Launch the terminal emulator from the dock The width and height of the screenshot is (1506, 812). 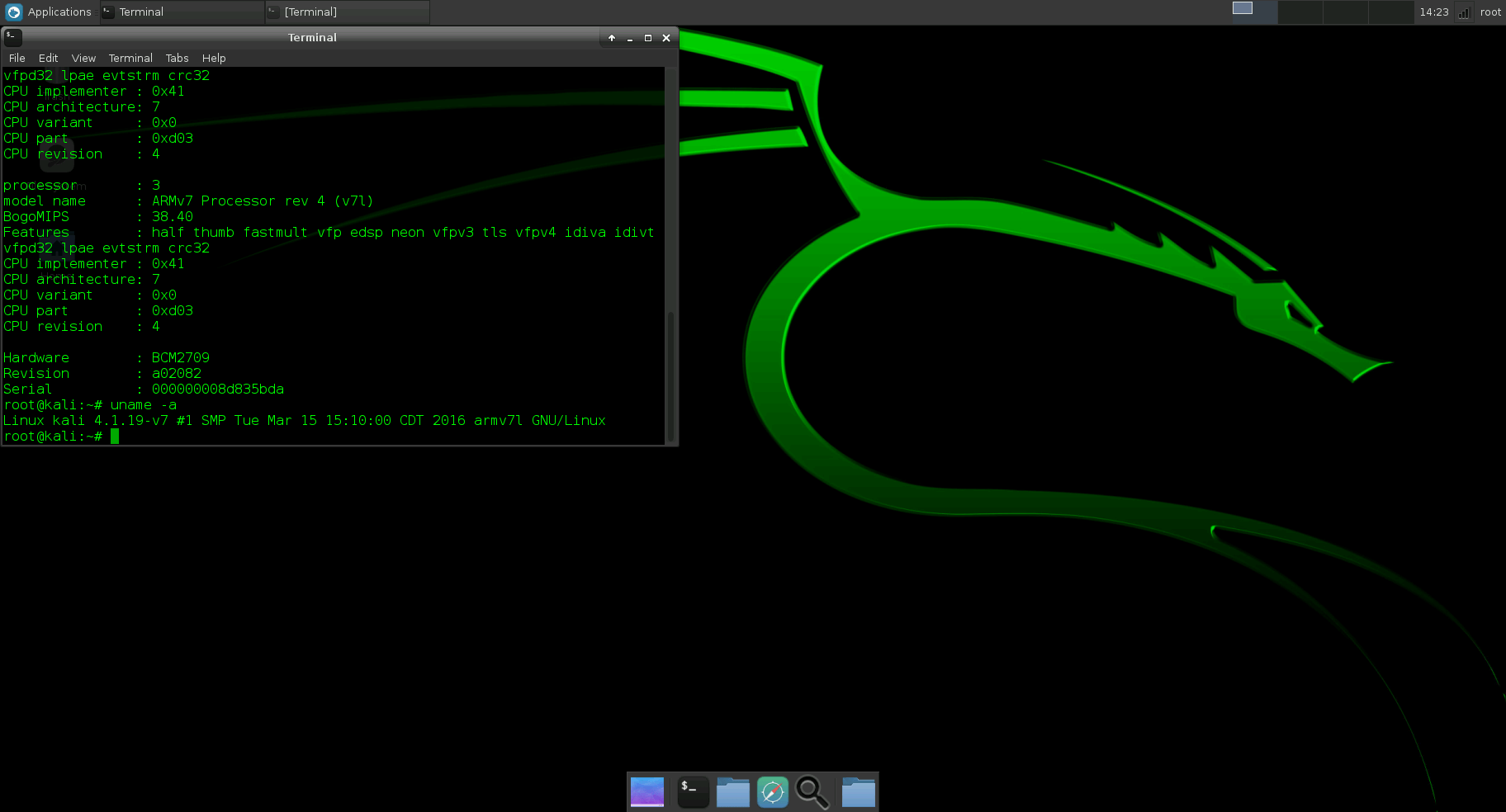pos(693,792)
